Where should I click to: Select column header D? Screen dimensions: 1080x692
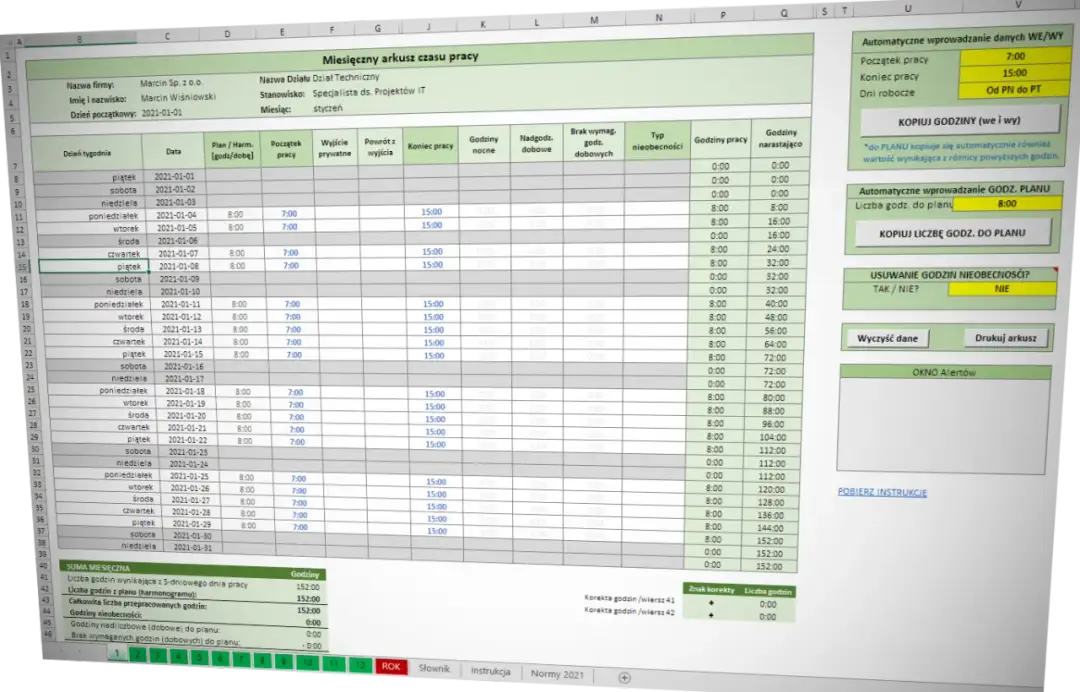[x=227, y=35]
